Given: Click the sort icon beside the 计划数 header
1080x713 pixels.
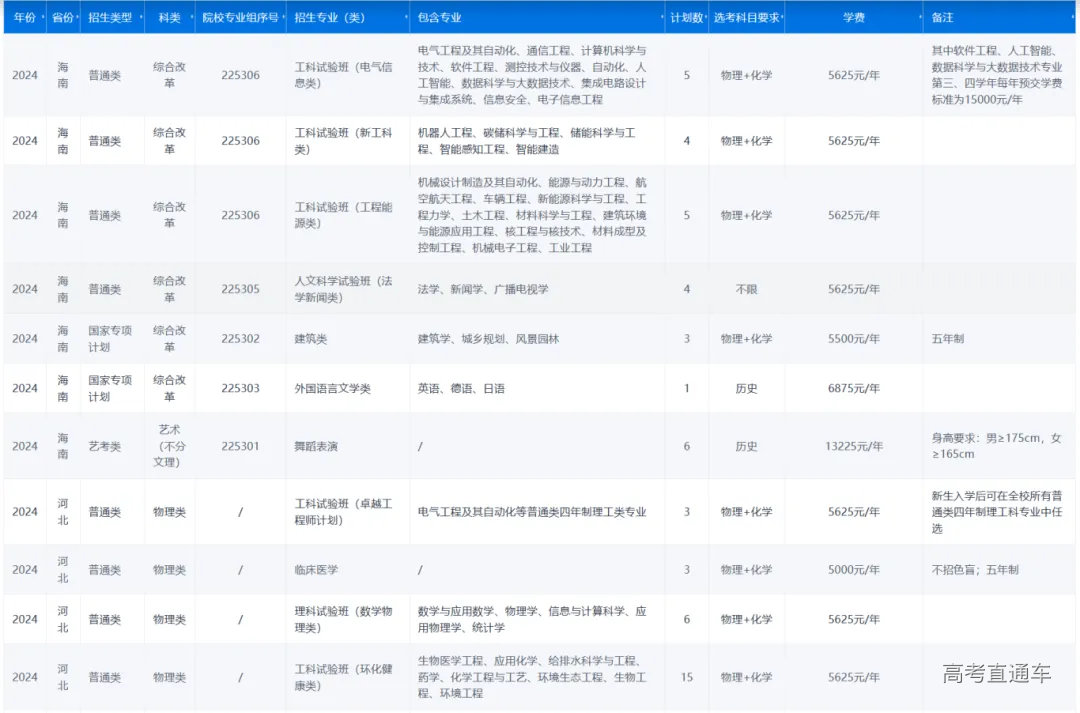Looking at the screenshot, I should tap(705, 17).
